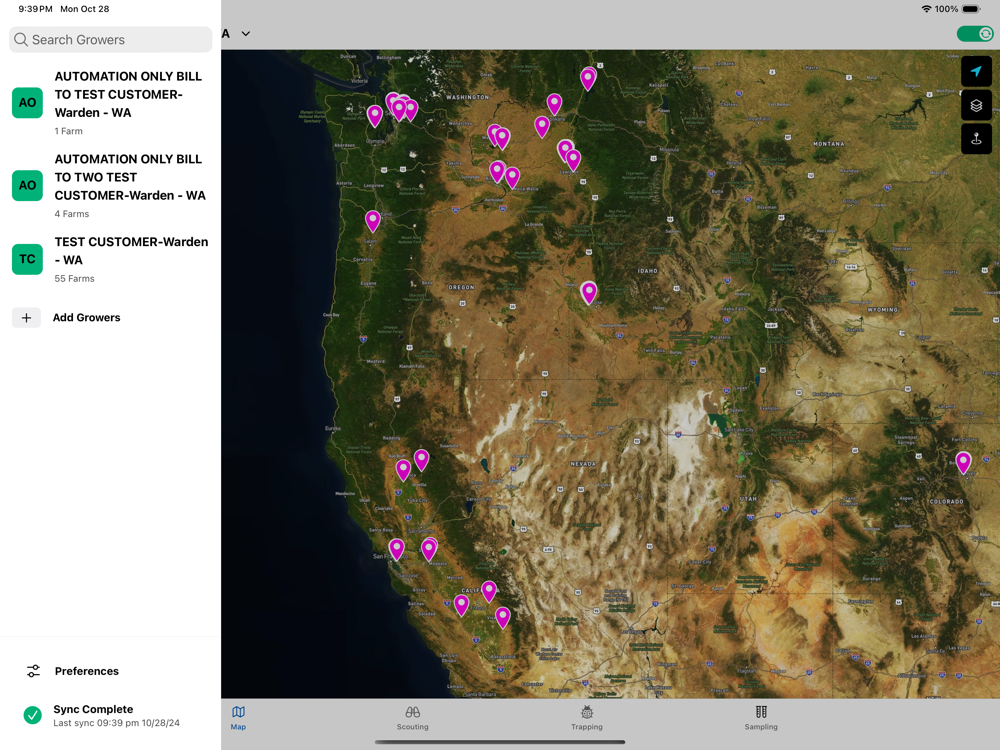1000x750 pixels.
Task: Click the '4 Farms' count text
Action: 72,214
